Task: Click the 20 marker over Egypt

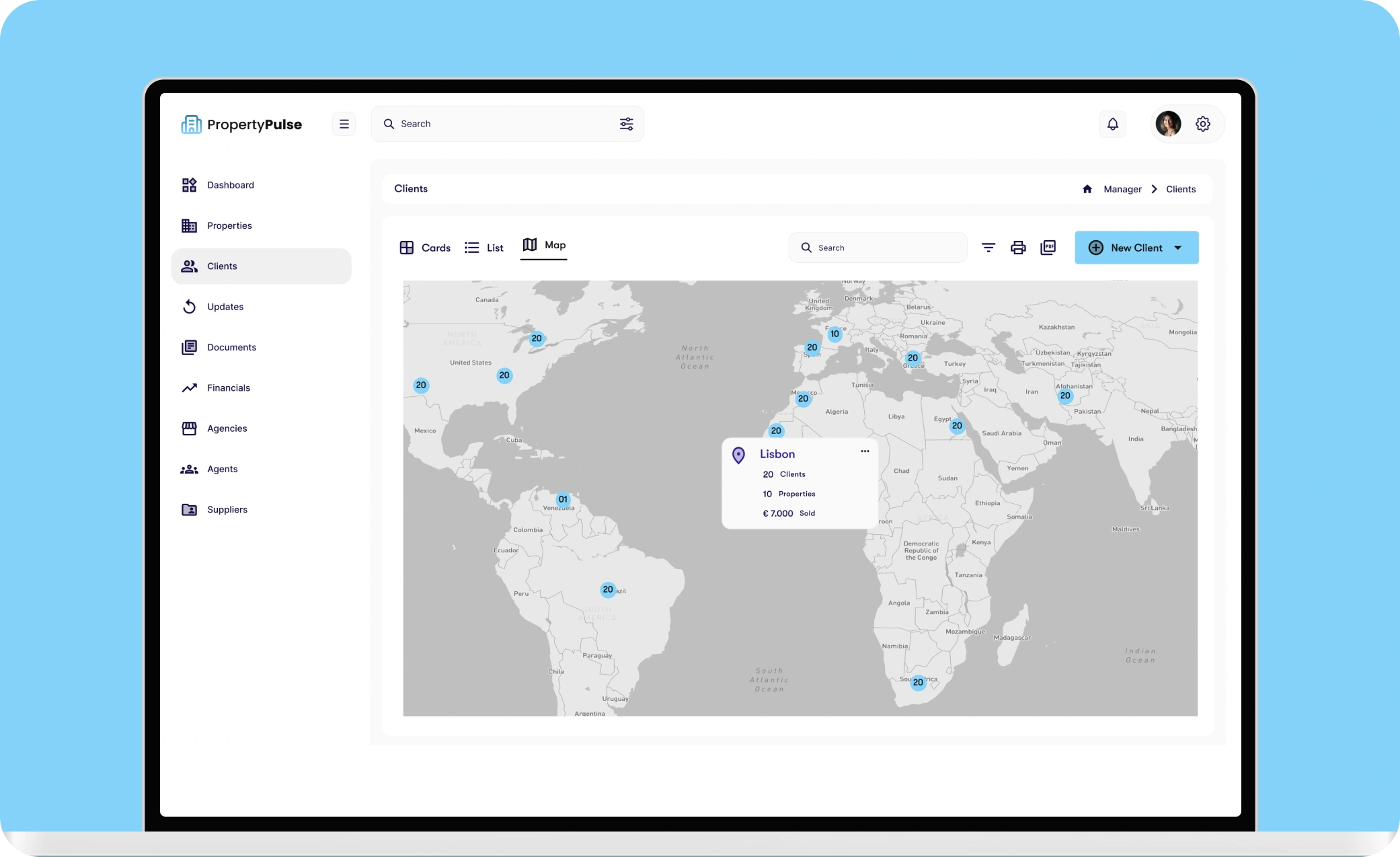Action: click(x=957, y=426)
